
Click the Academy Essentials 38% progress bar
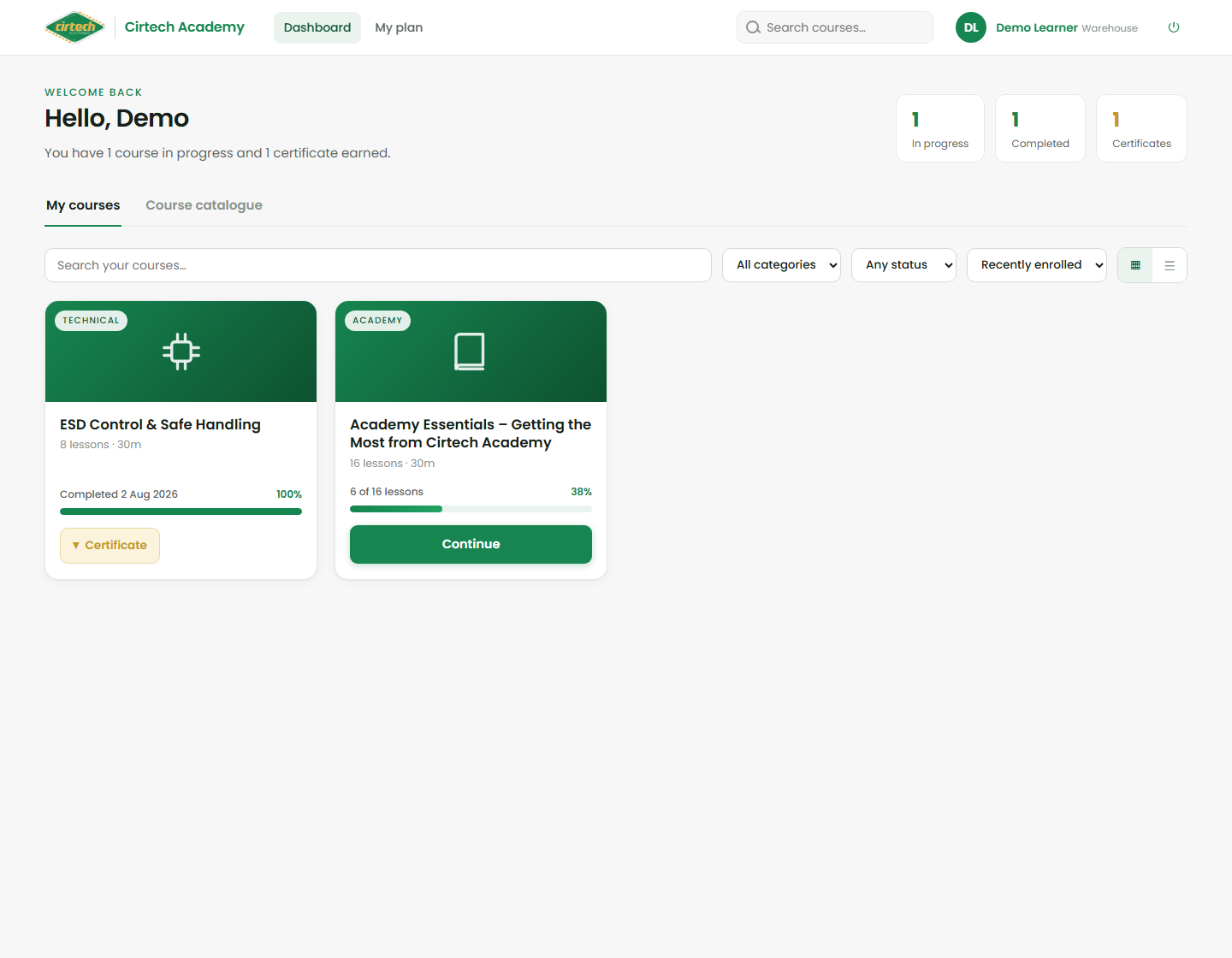[471, 509]
